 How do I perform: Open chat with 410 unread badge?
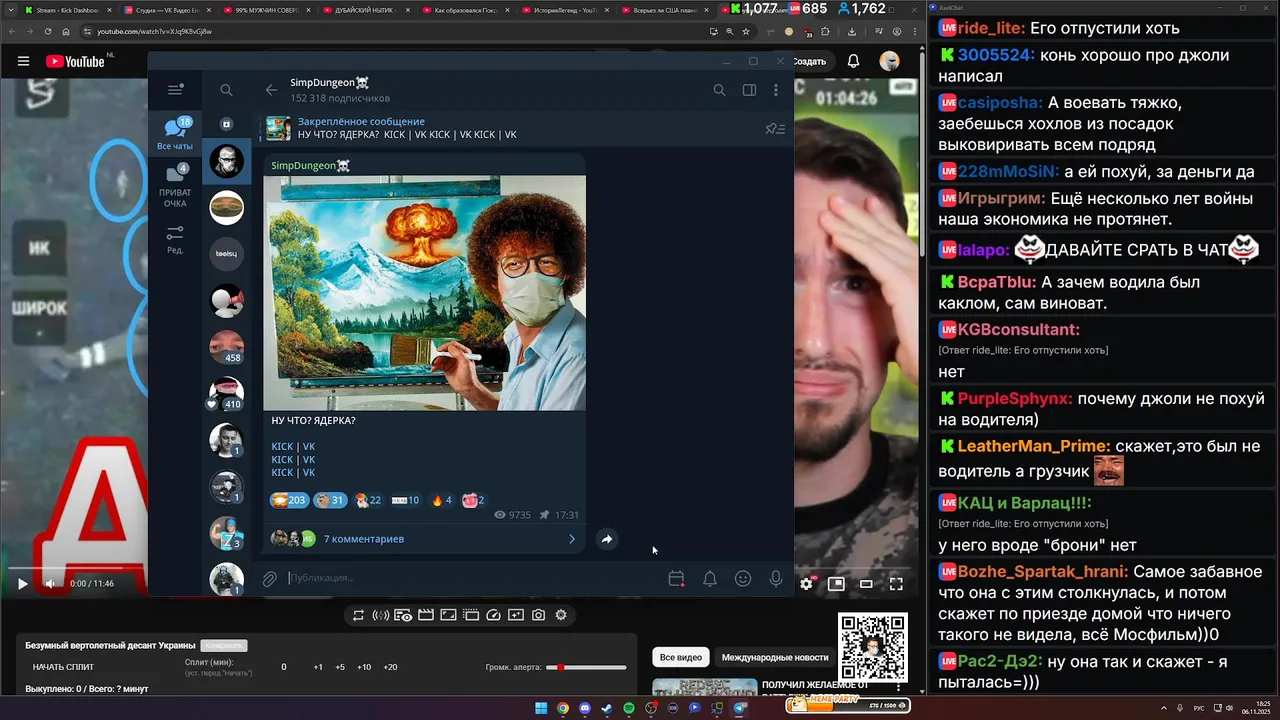227,393
